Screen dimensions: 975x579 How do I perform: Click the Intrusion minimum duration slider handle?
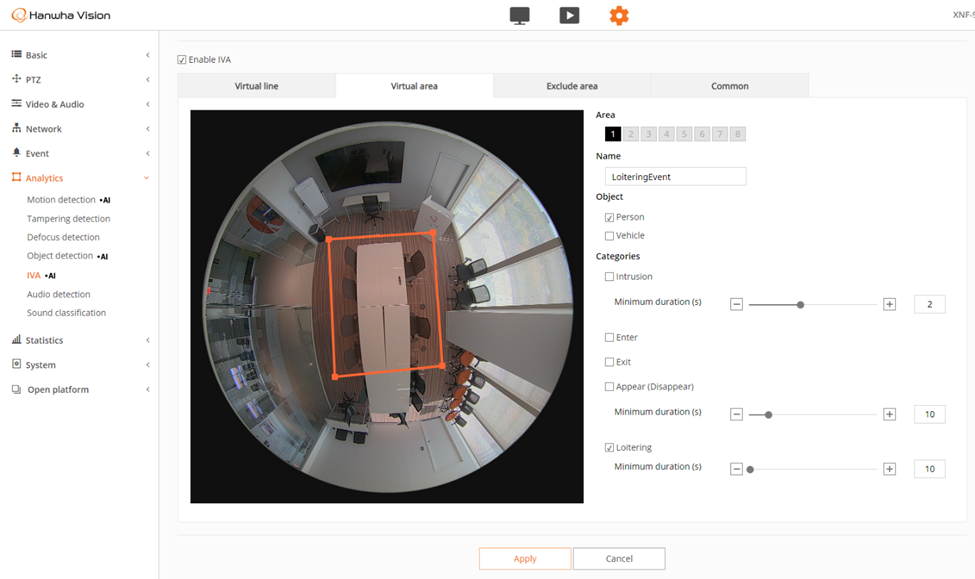[800, 305]
